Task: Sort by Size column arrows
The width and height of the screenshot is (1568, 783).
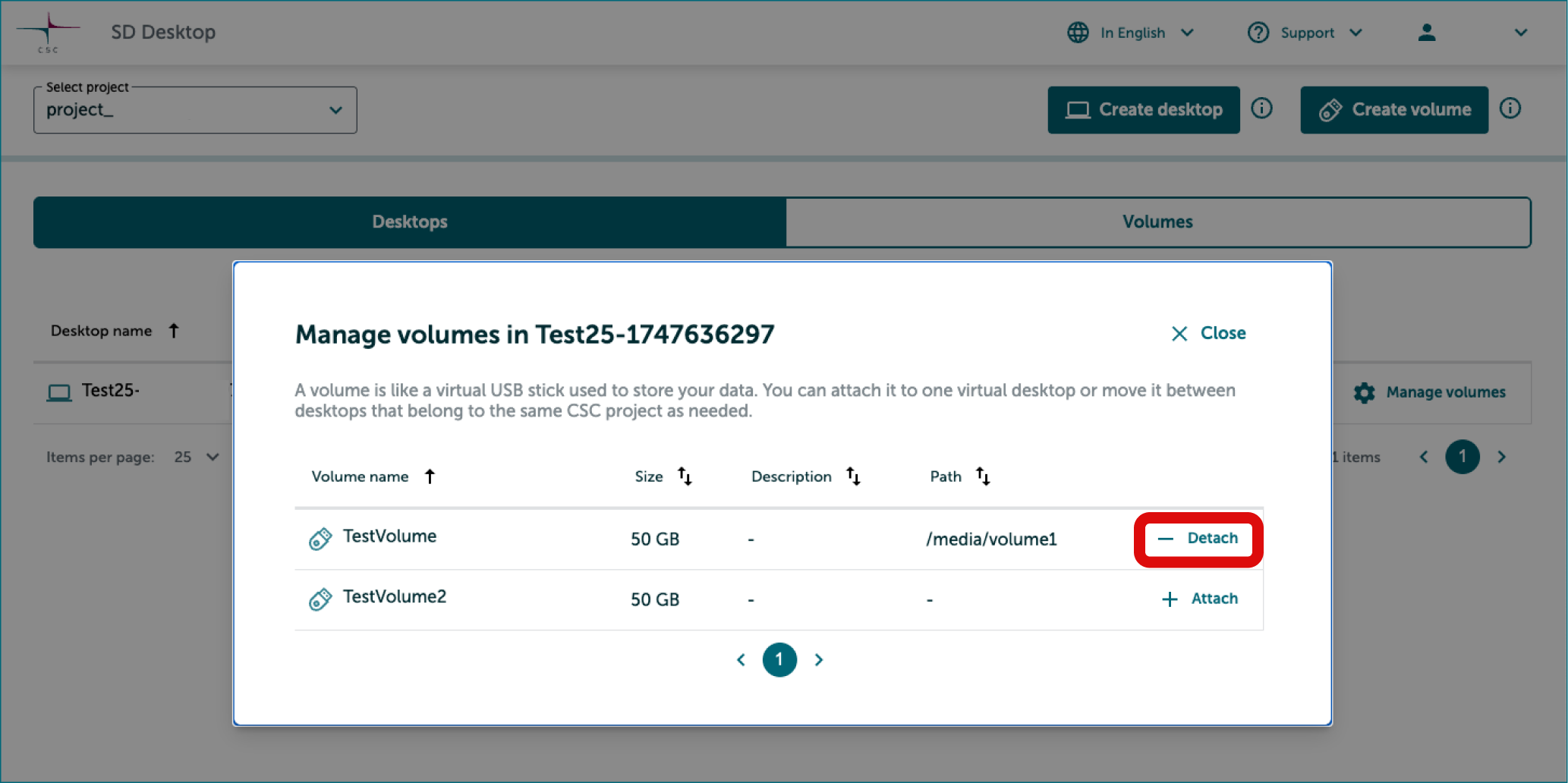Action: 685,476
